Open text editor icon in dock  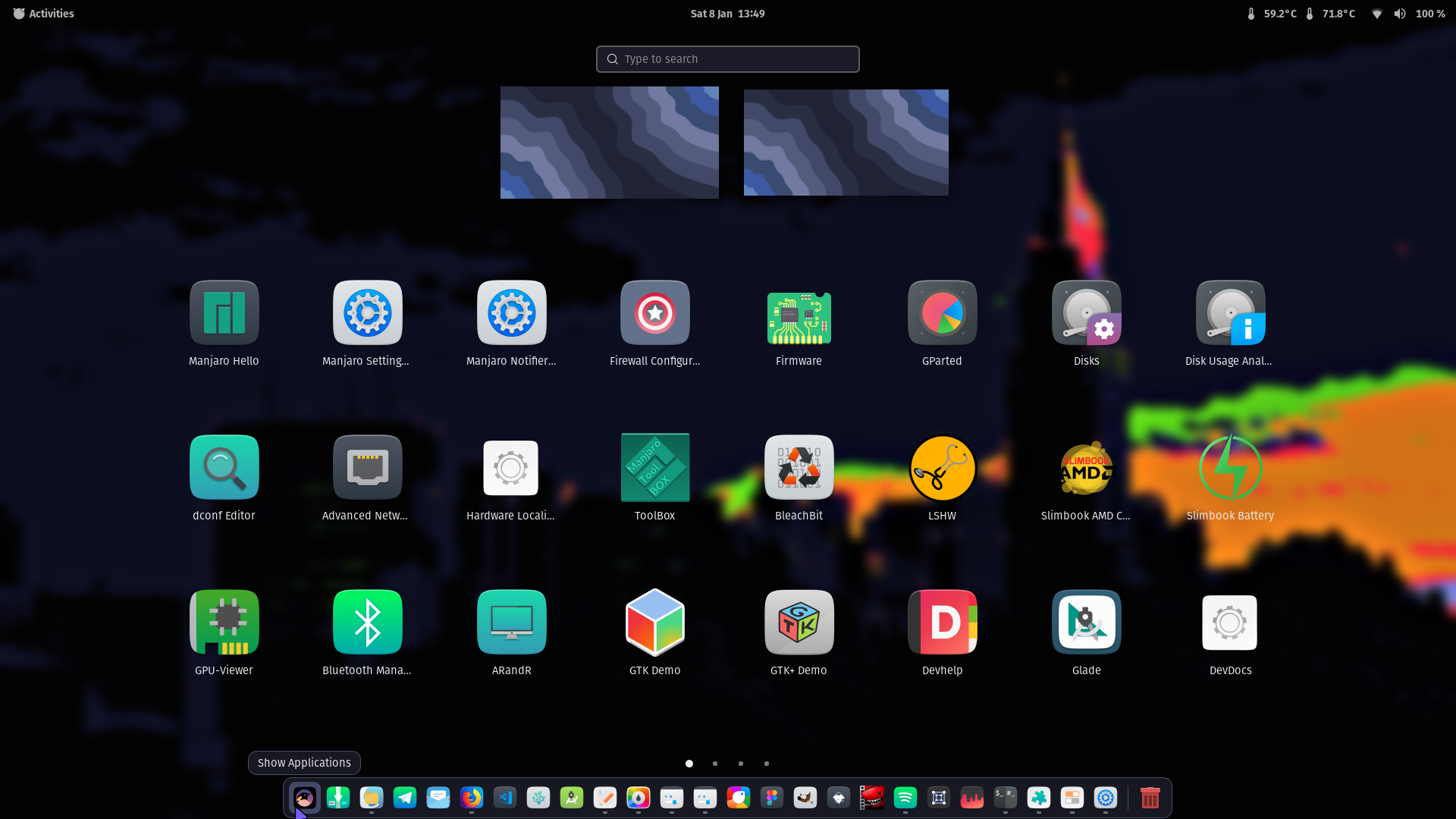click(x=605, y=798)
